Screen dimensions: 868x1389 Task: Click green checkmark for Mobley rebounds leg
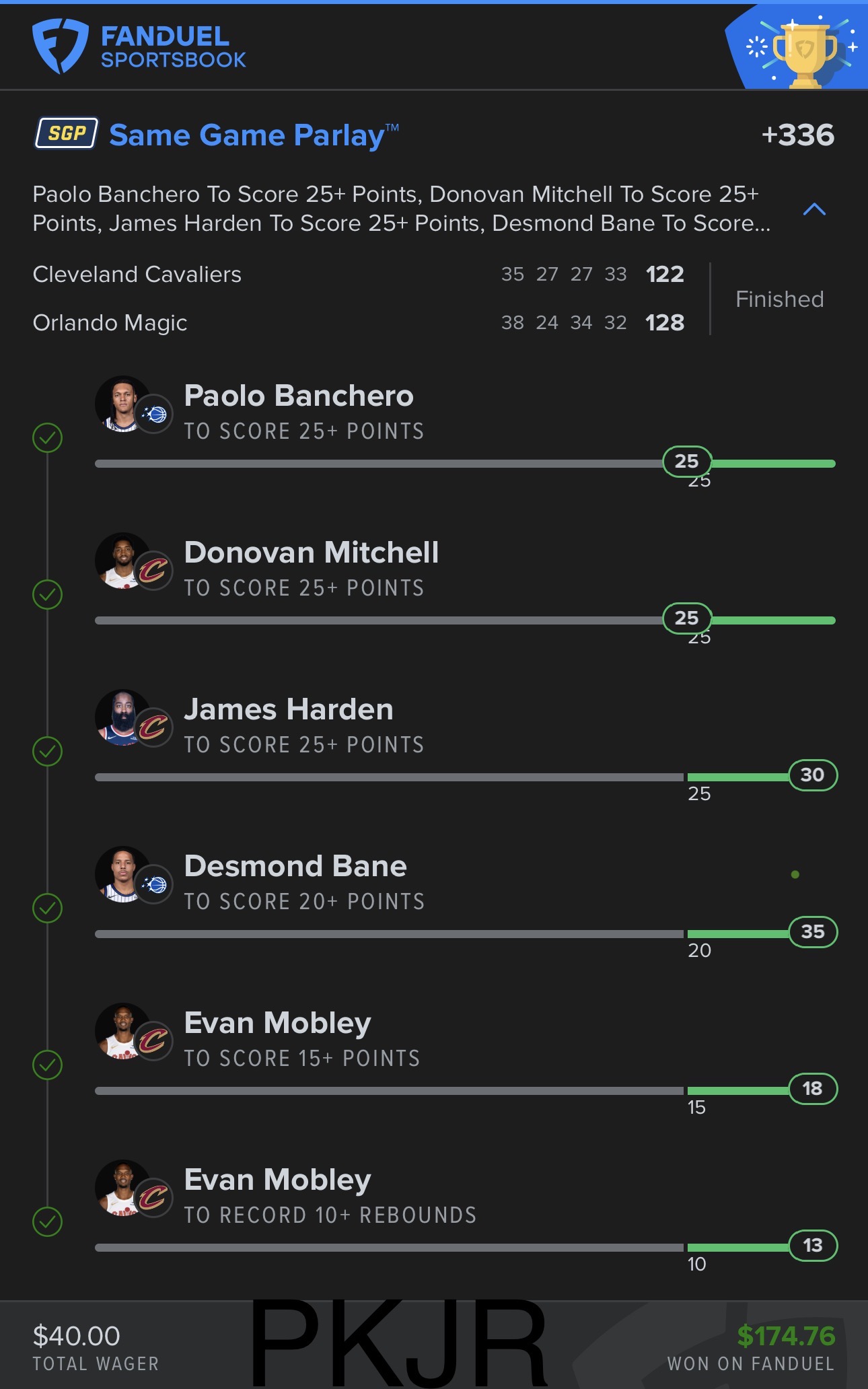pos(48,1221)
